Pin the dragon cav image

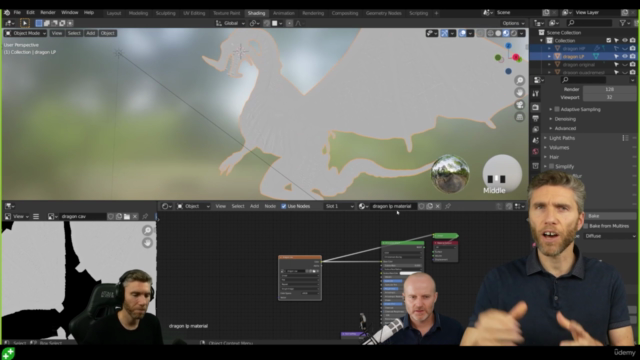(x=145, y=216)
